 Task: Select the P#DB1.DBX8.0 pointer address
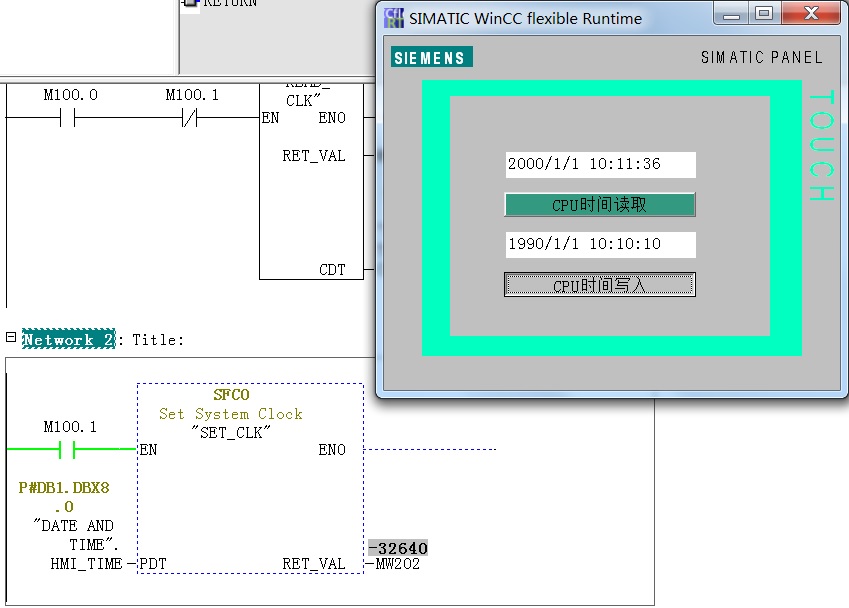pos(64,497)
